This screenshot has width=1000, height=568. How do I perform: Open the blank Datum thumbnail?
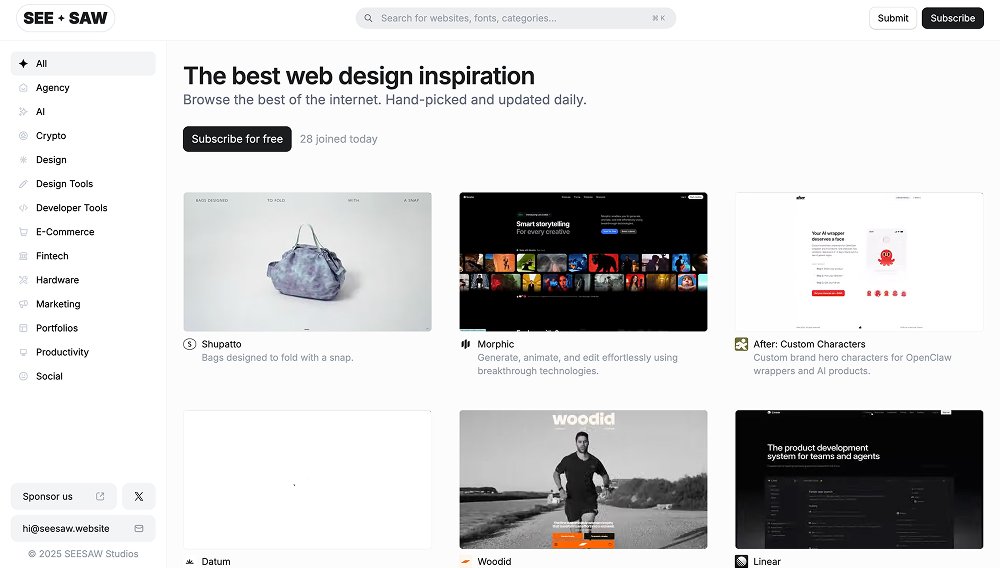(x=307, y=479)
